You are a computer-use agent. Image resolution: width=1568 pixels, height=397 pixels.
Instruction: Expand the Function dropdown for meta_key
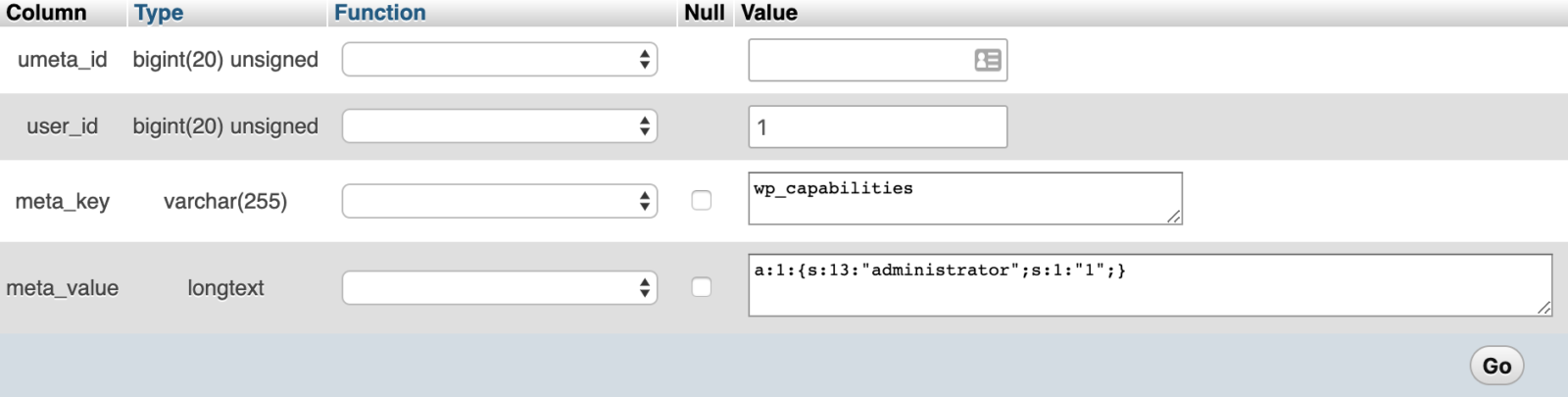499,201
